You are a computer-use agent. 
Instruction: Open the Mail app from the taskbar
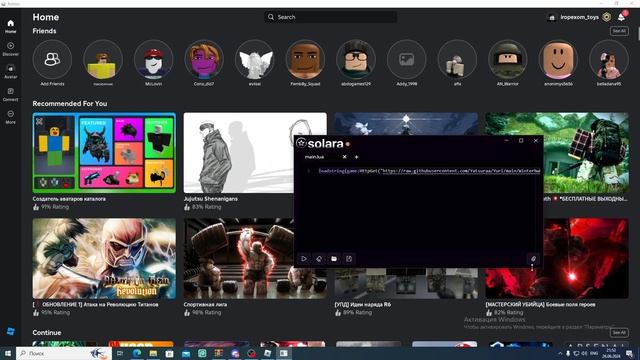pyautogui.click(x=186, y=353)
